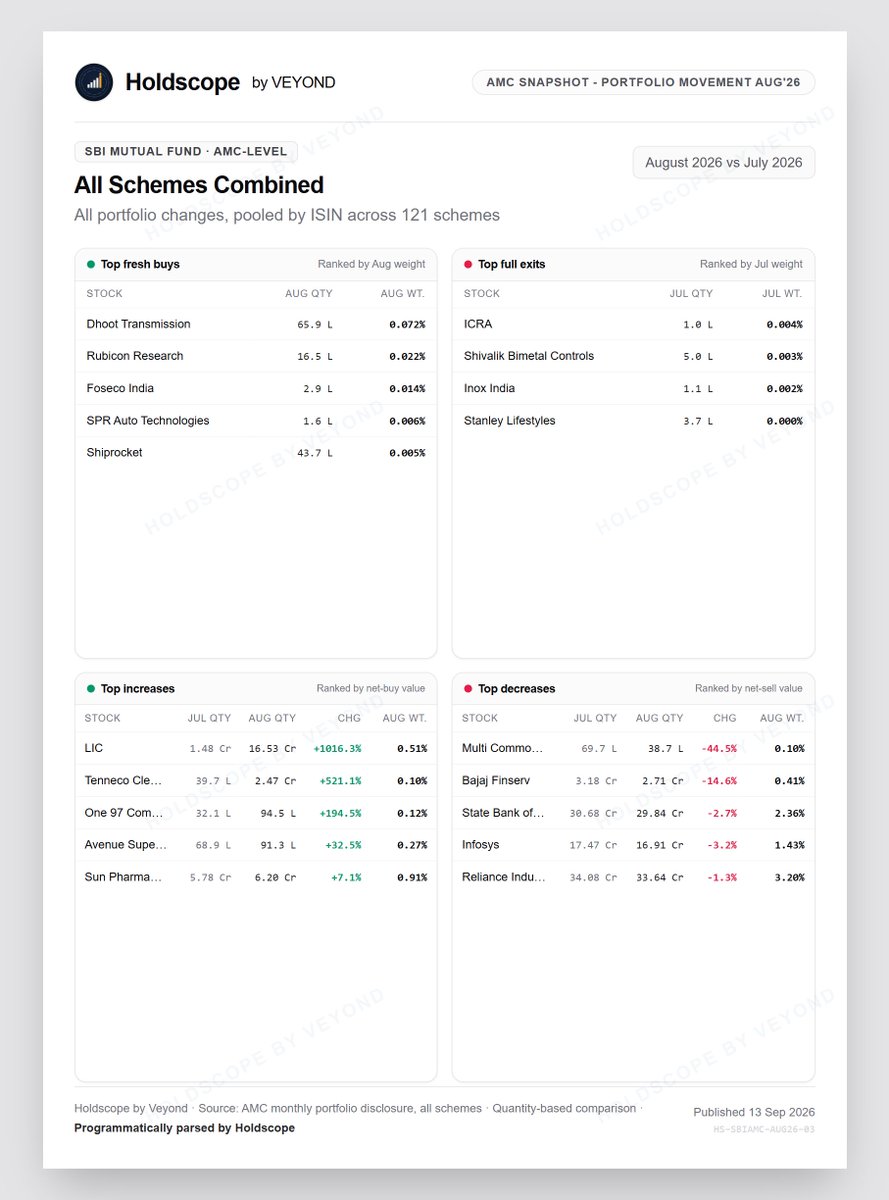Click ICRA in the full exits list
This screenshot has width=889, height=1200.
(x=633, y=324)
